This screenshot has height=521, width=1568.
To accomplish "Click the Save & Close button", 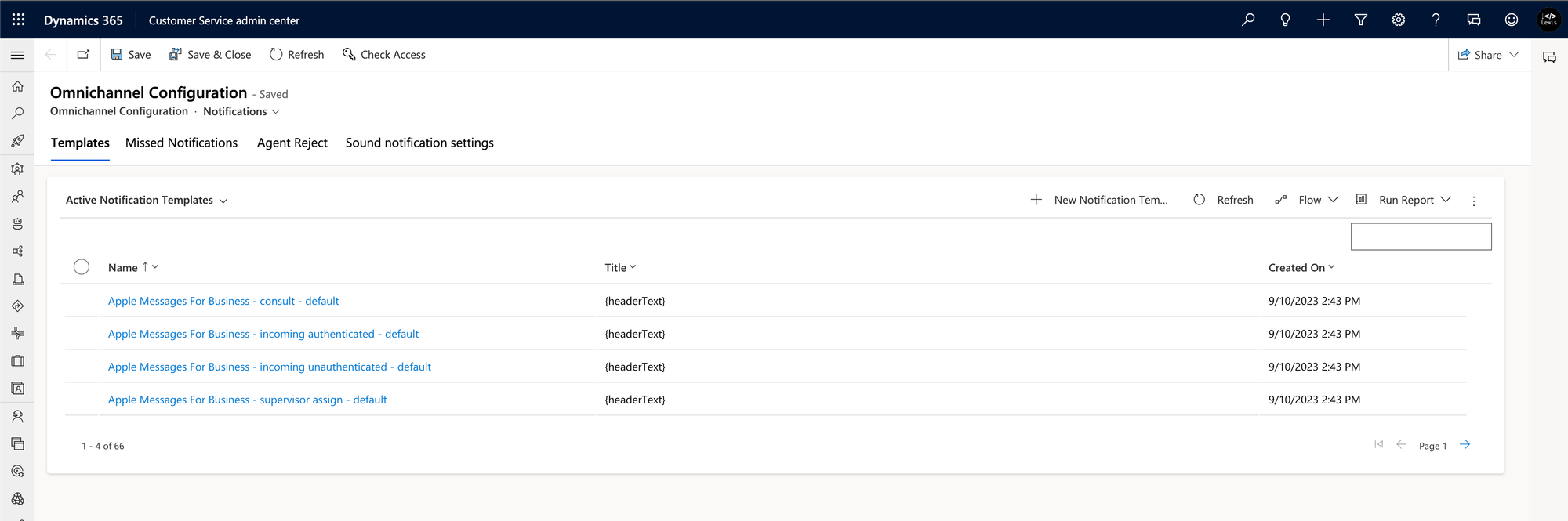I will (x=210, y=55).
